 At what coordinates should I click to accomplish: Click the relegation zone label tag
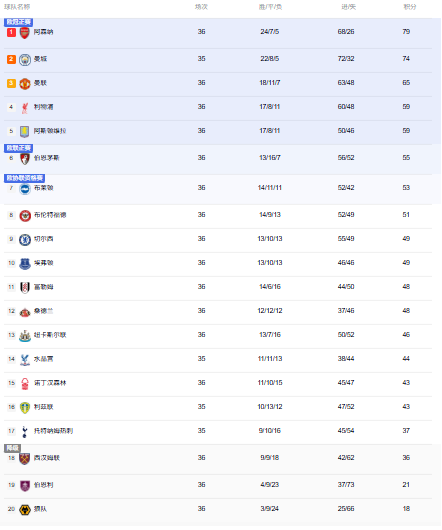[13, 448]
